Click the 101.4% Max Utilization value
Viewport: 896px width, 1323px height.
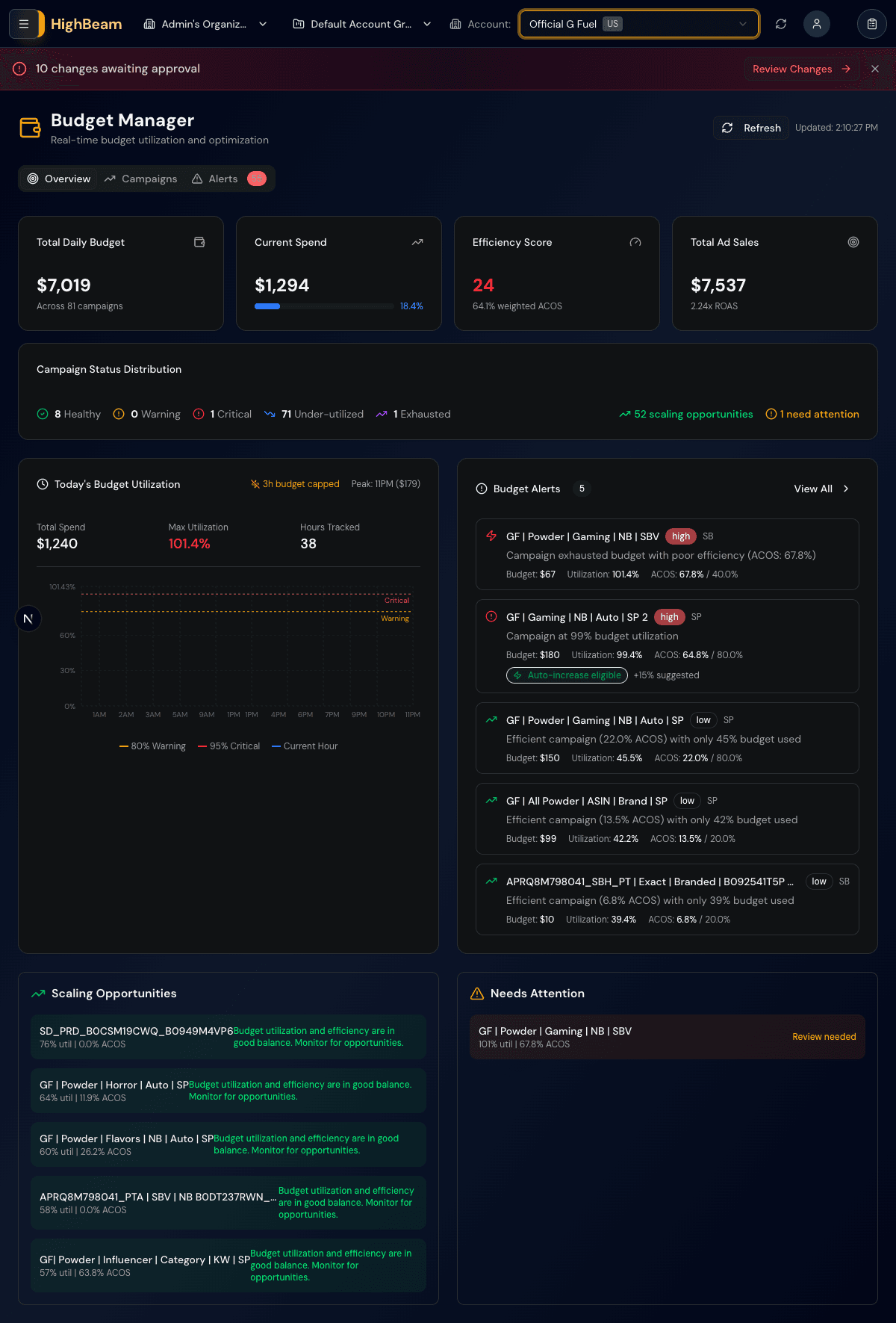click(x=190, y=544)
